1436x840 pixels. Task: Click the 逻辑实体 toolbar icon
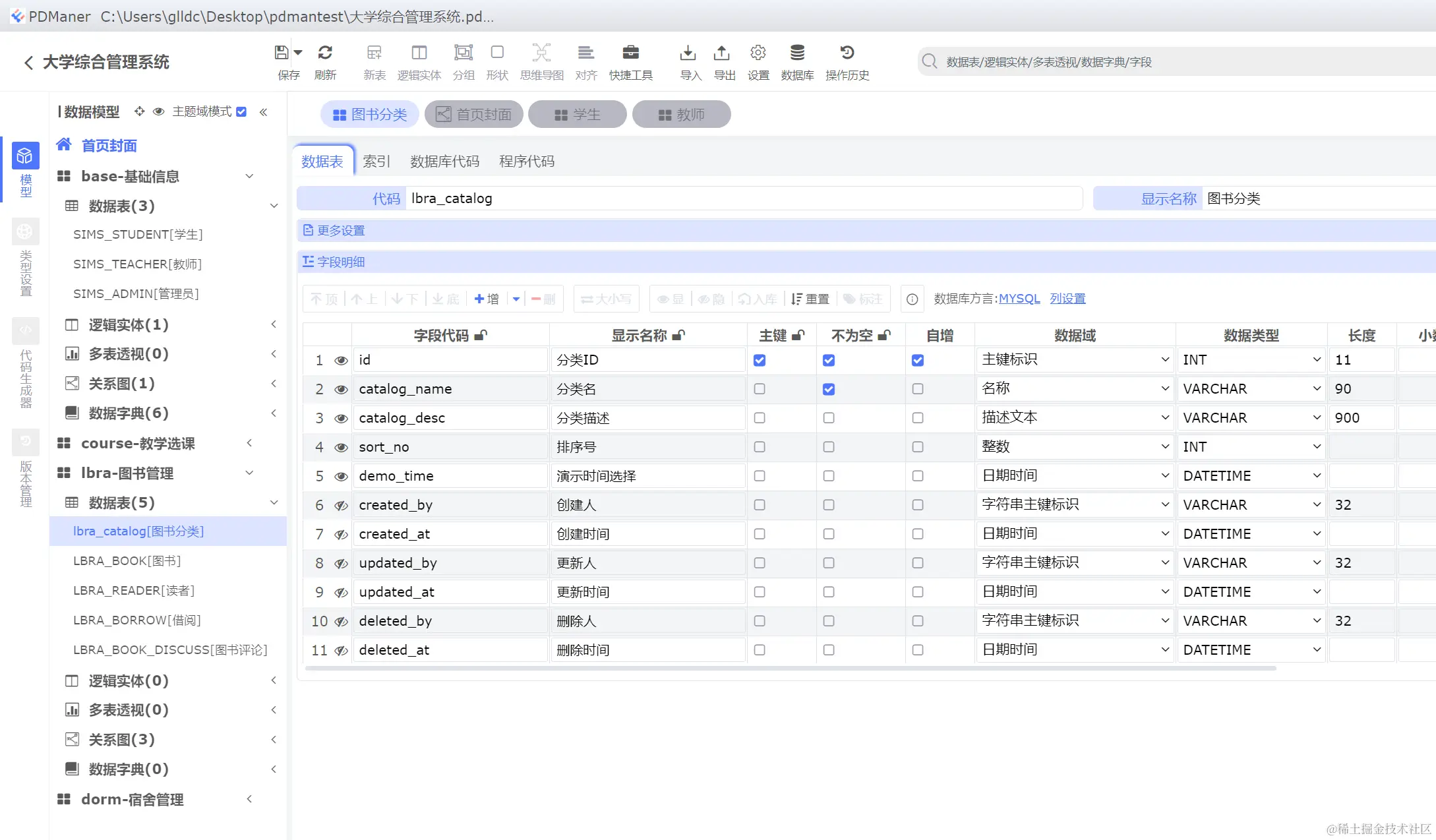pos(419,53)
